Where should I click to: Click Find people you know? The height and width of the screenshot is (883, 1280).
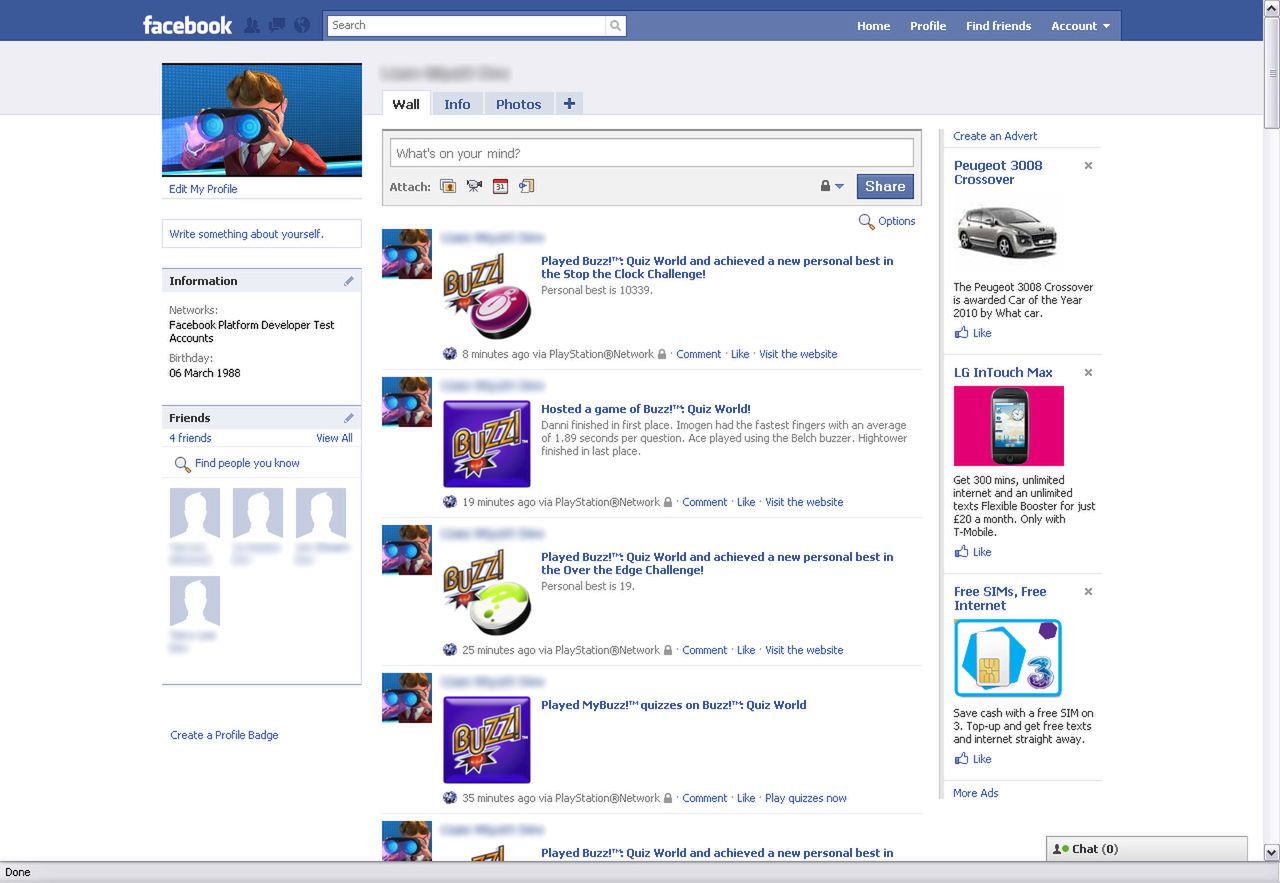[247, 463]
